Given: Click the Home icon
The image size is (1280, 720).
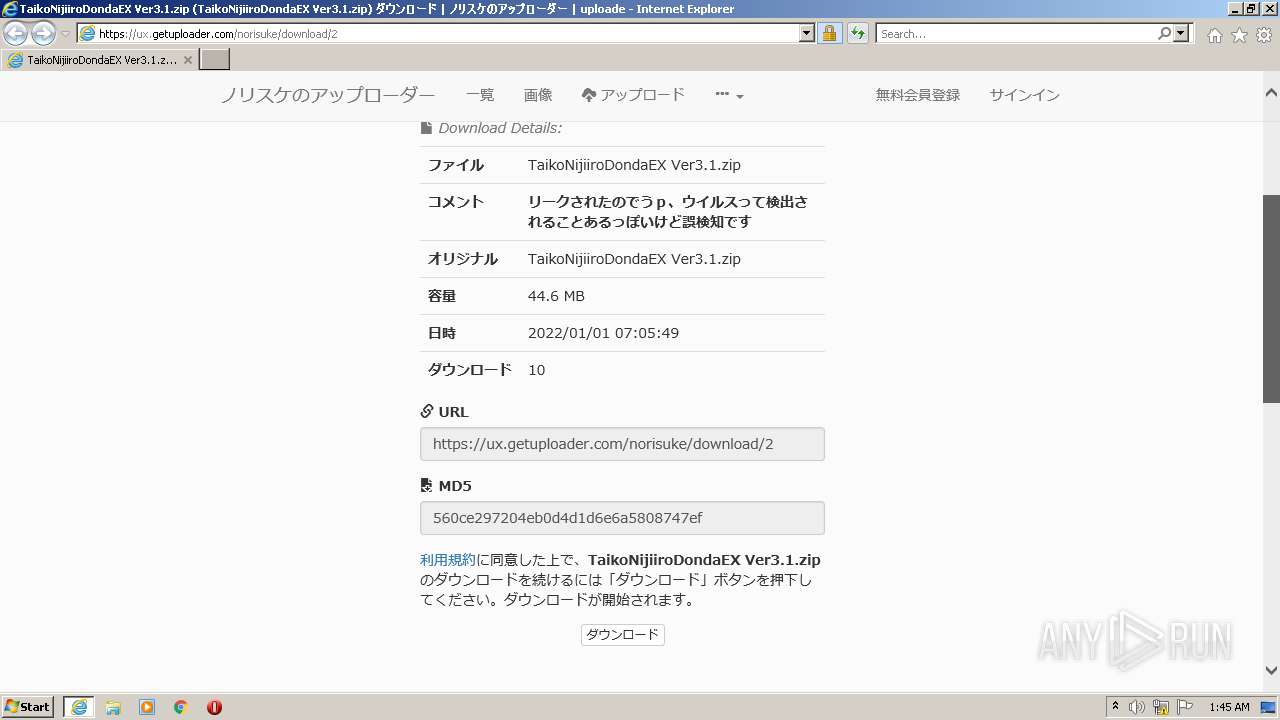Looking at the screenshot, I should pos(1214,35).
